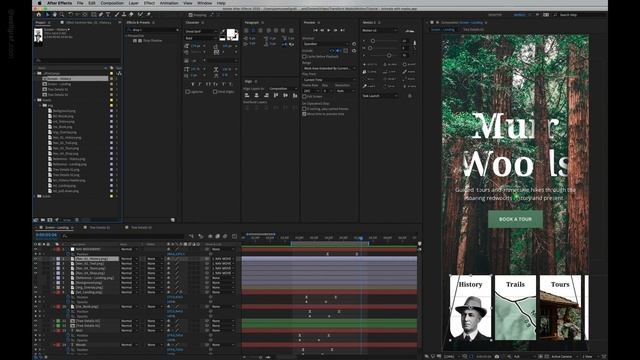Toggle Cache Before Playback checkbox
Viewport: 640px width, 360px height.
[x=304, y=57]
